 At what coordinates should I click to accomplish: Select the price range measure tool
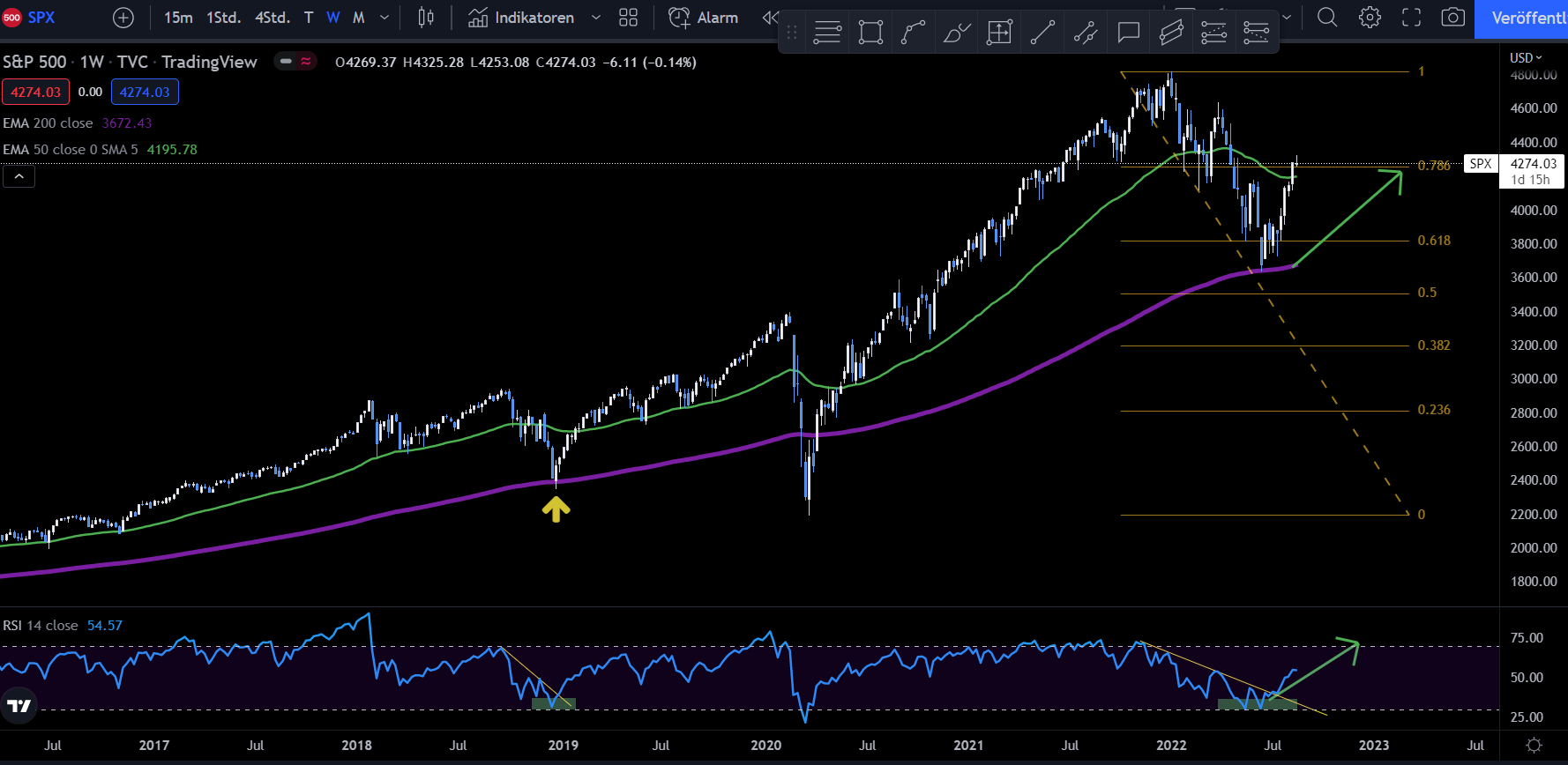999,33
